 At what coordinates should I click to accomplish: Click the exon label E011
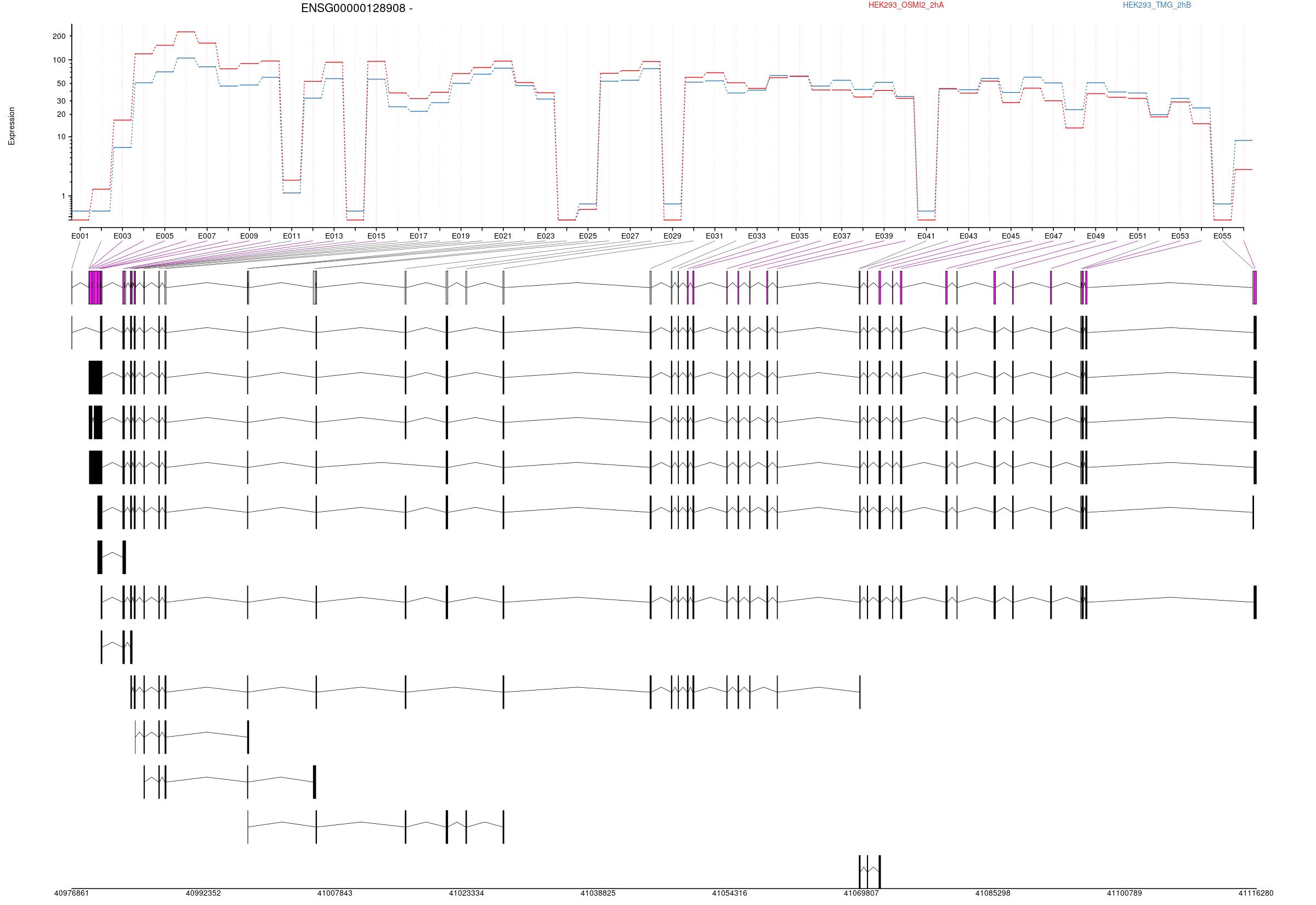(291, 236)
